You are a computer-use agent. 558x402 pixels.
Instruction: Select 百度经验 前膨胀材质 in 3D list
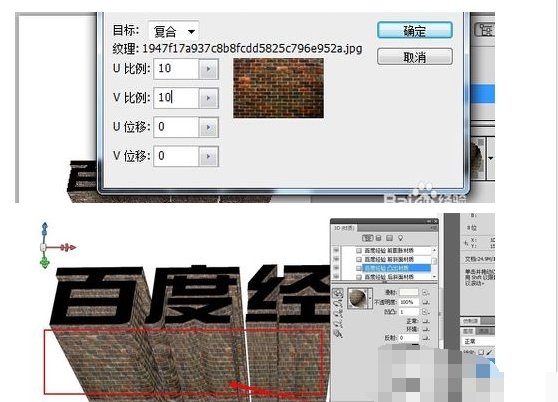click(389, 250)
